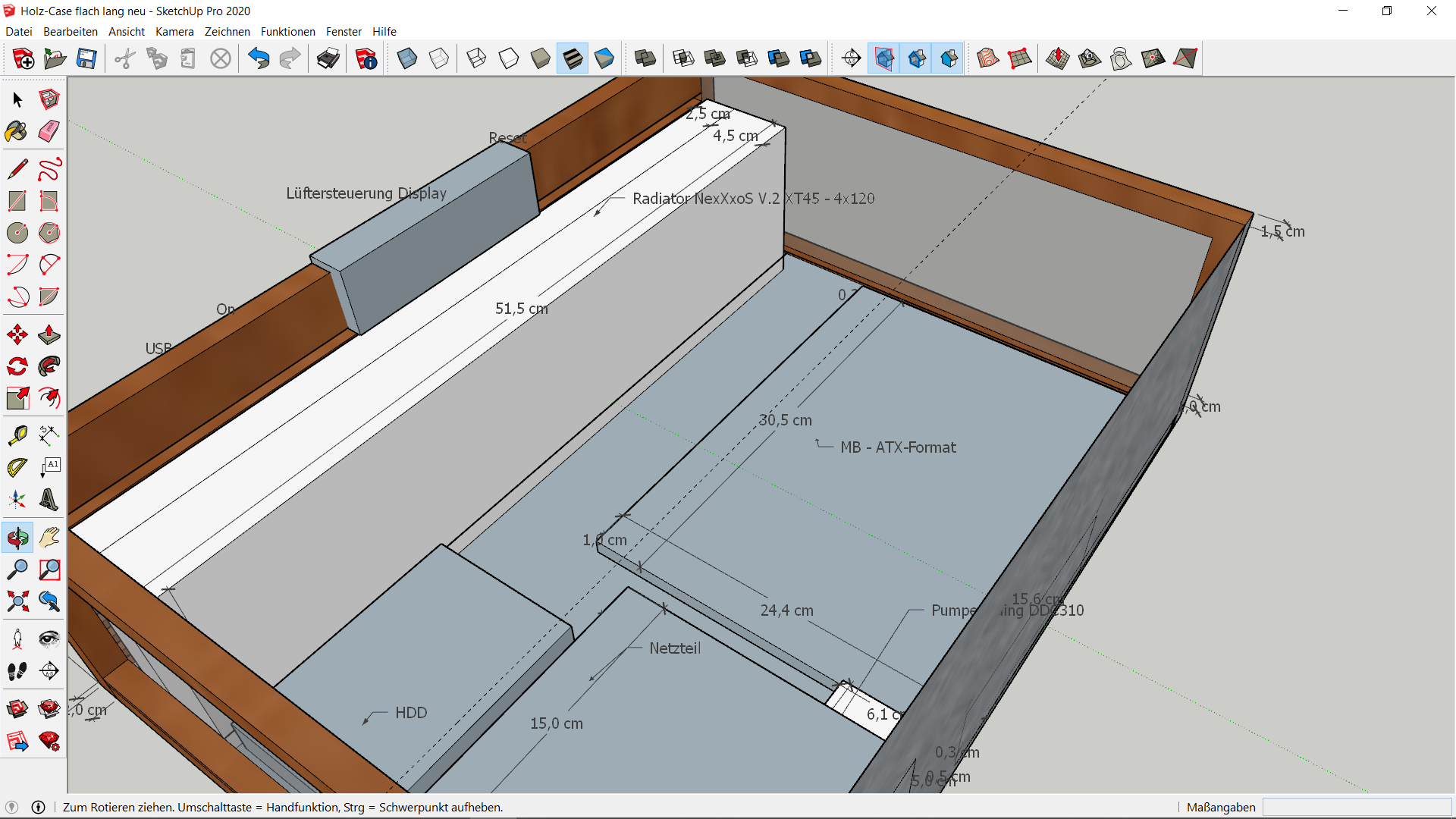The width and height of the screenshot is (1456, 819).
Task: Open the Fenster menu
Action: pos(344,32)
